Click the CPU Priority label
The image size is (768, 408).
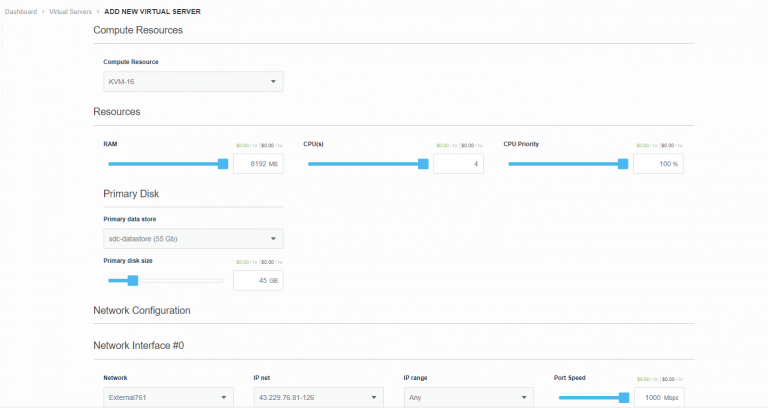tap(521, 144)
